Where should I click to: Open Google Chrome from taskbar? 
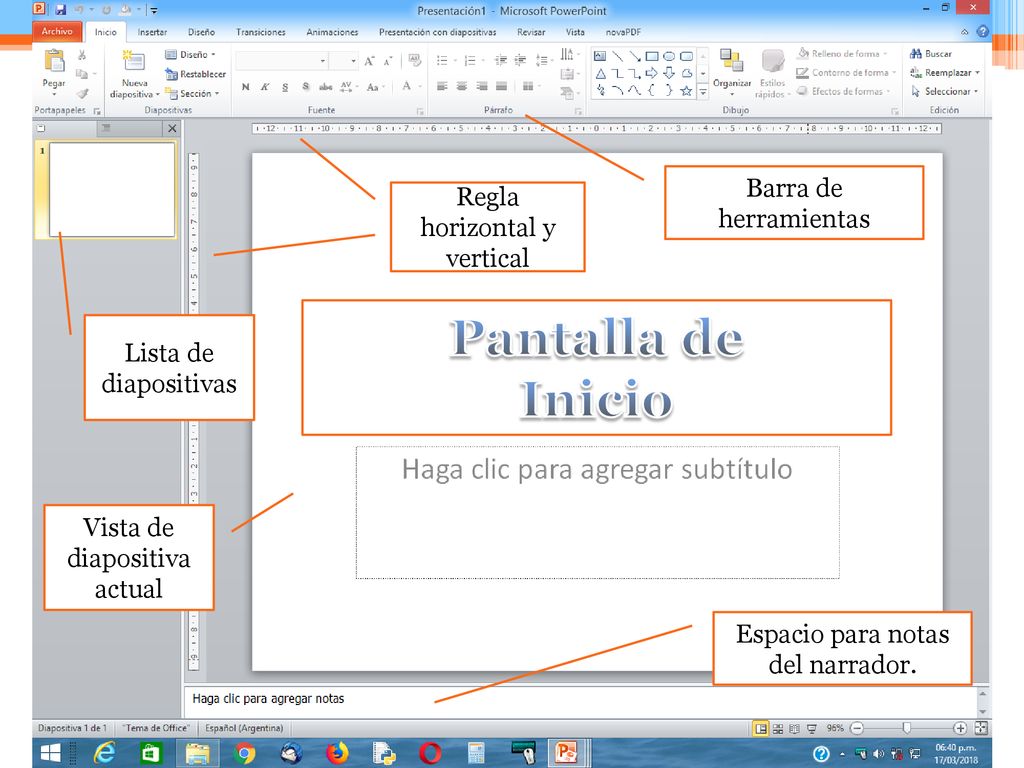point(244,754)
